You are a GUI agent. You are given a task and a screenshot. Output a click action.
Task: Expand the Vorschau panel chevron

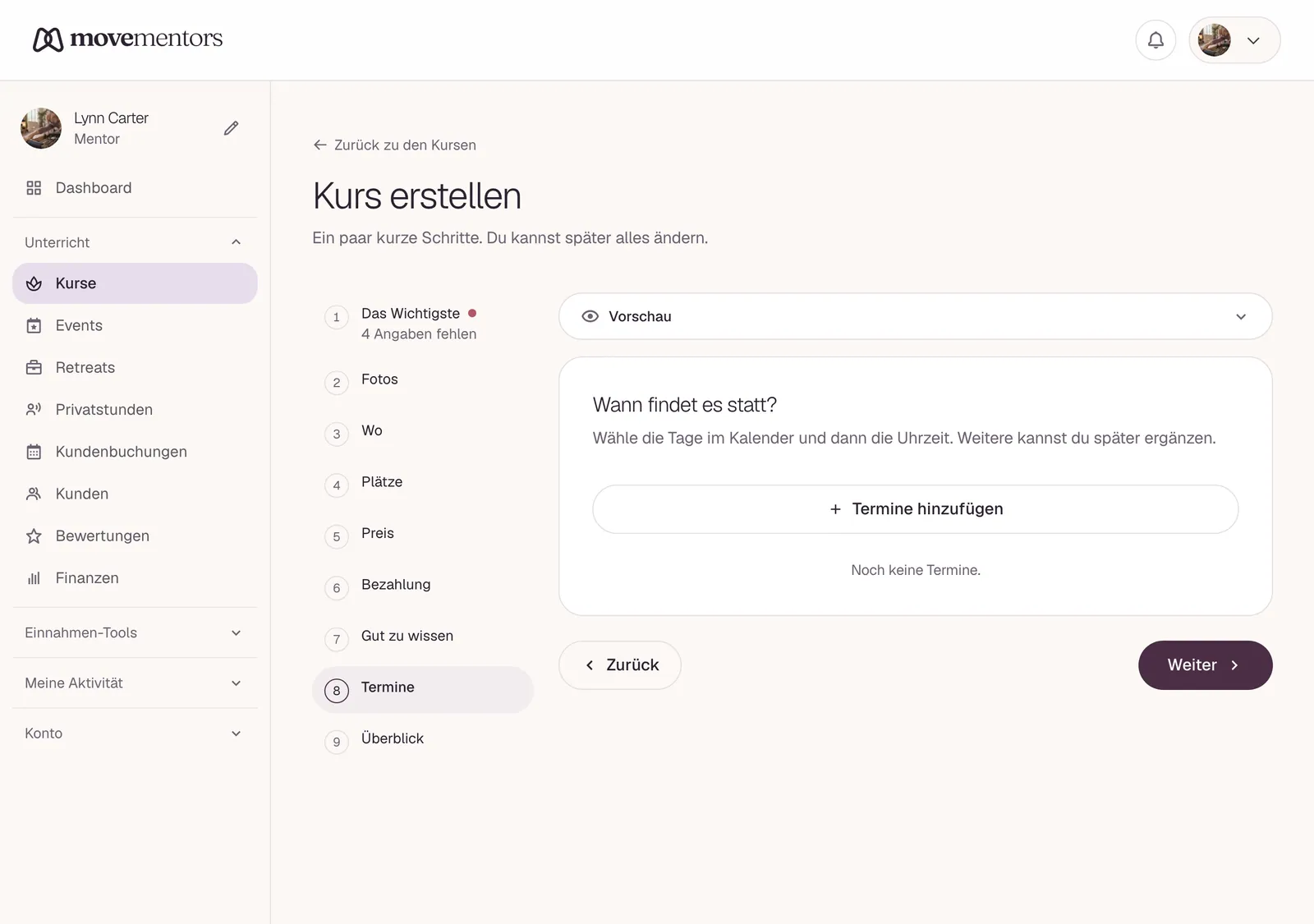1241,317
